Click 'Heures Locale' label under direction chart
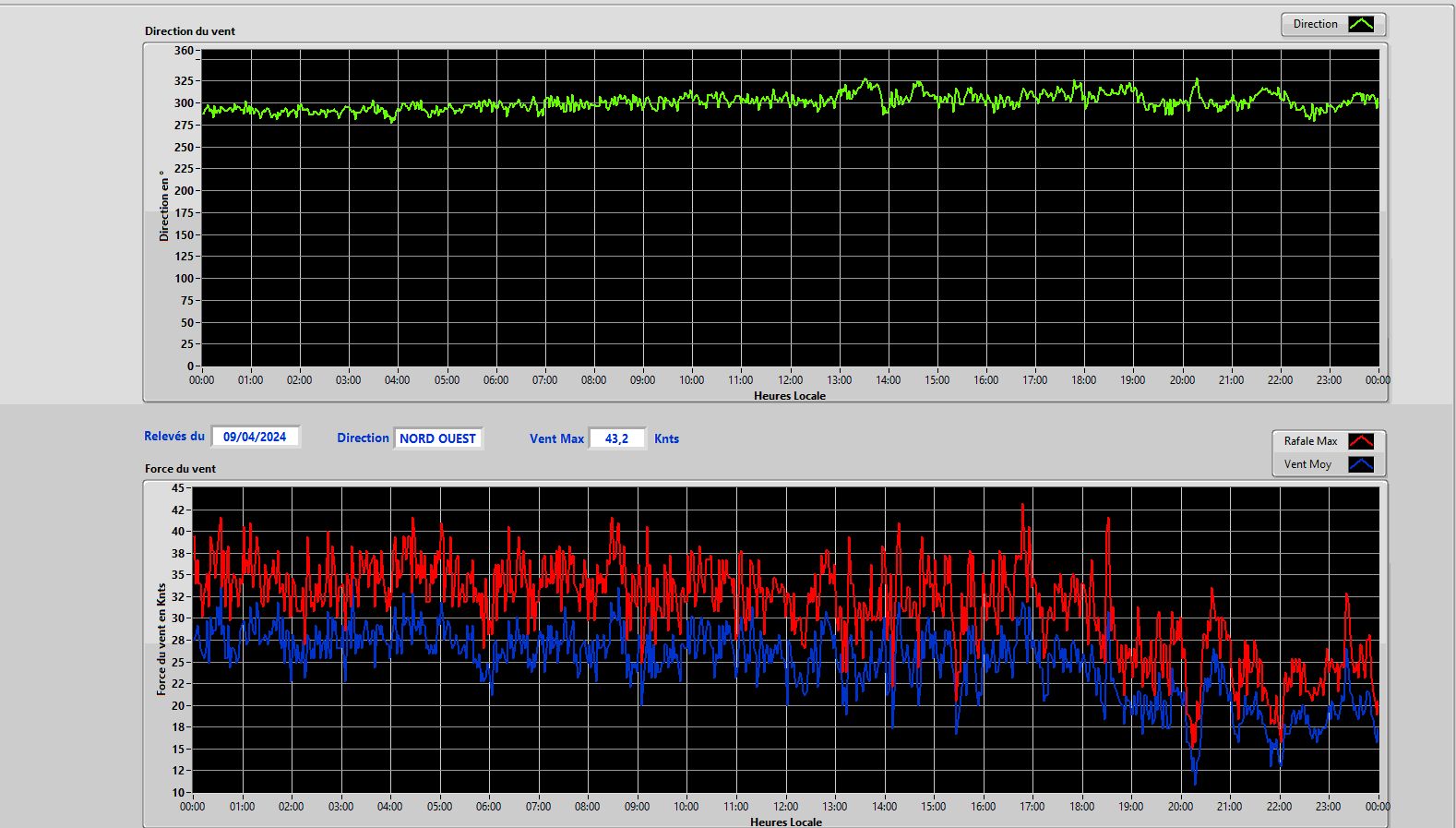The image size is (1456, 828). pos(790,395)
